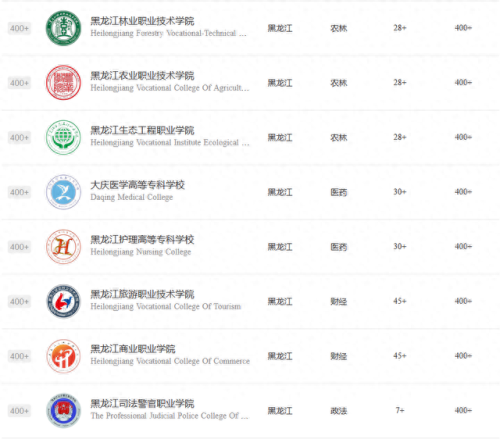Open the Heilongjiang Vocational College of Commerce logo
The height and width of the screenshot is (439, 500).
coord(63,356)
